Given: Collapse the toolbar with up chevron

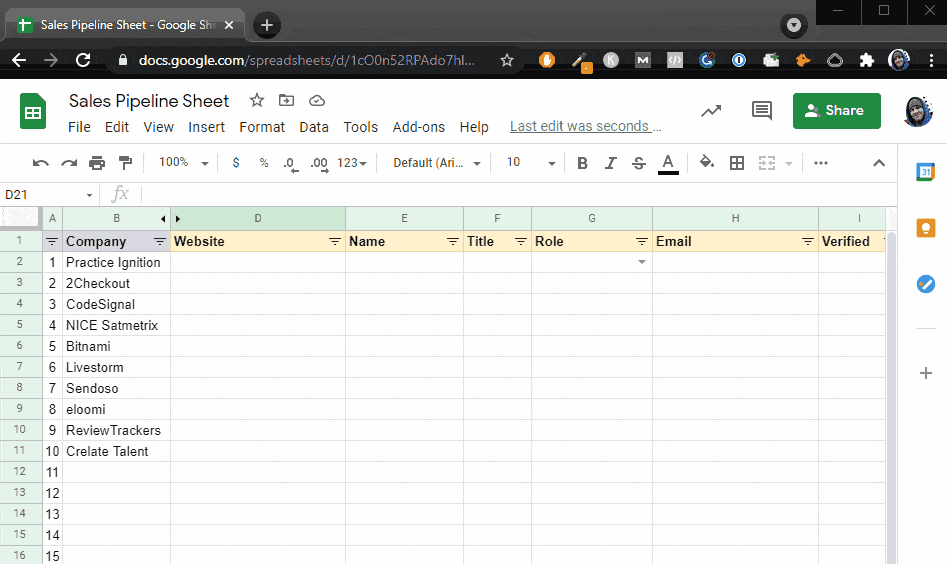Looking at the screenshot, I should [x=879, y=163].
